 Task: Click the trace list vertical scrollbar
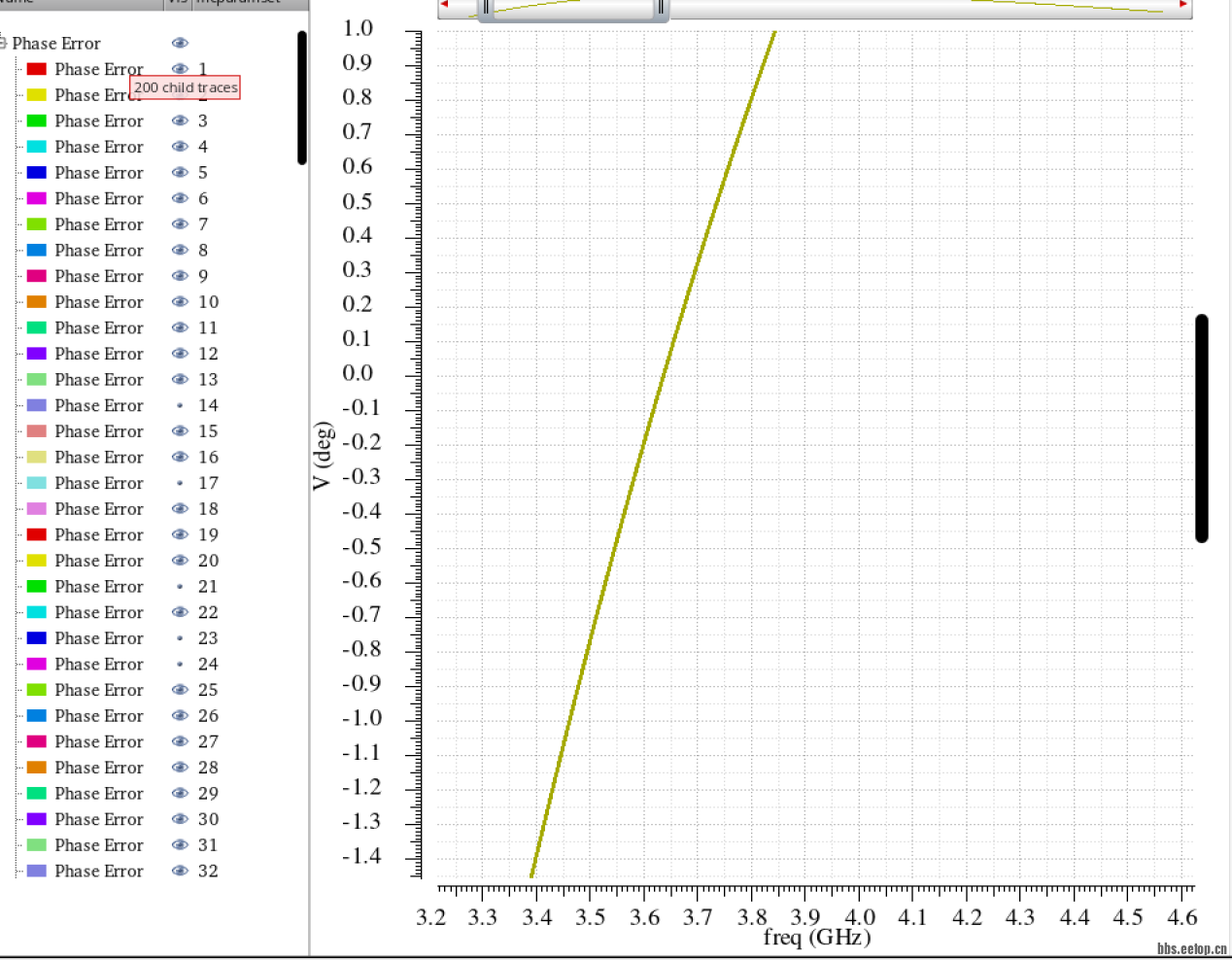(302, 97)
